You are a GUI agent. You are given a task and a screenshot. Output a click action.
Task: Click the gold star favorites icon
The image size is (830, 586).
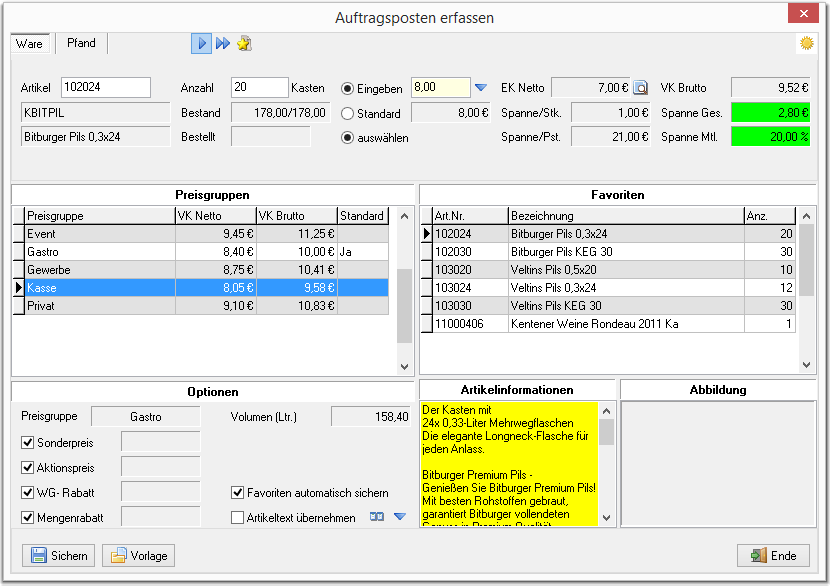pos(244,43)
